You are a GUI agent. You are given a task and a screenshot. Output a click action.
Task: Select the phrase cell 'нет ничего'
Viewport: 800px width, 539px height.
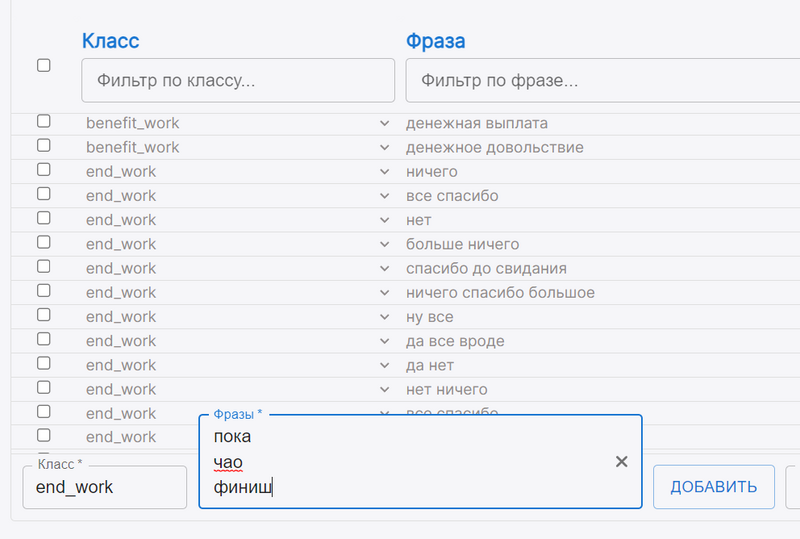[447, 389]
